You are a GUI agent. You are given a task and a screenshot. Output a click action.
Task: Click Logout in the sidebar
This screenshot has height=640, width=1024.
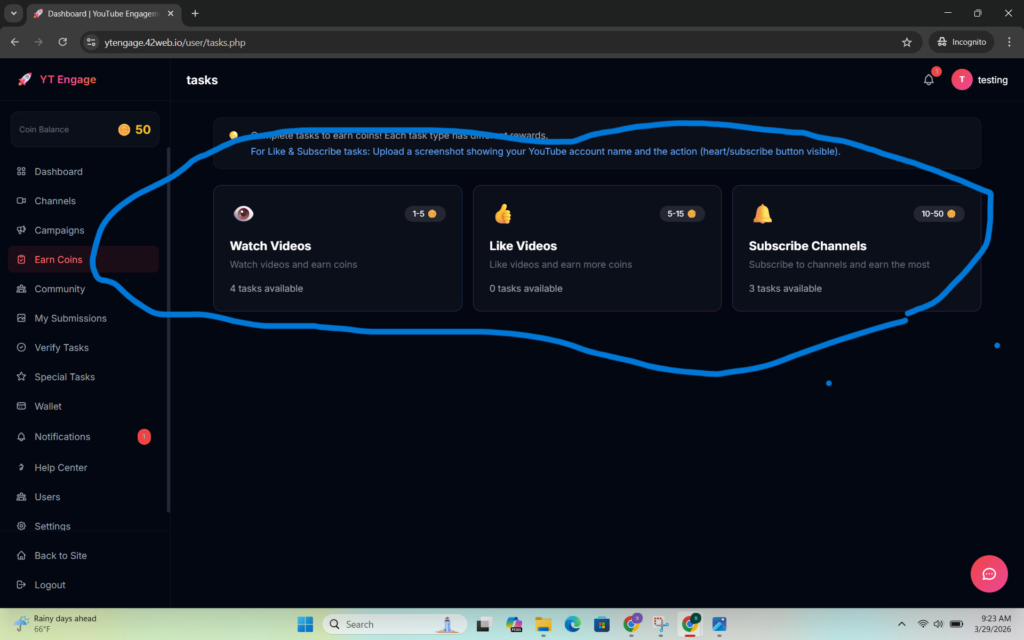click(49, 585)
